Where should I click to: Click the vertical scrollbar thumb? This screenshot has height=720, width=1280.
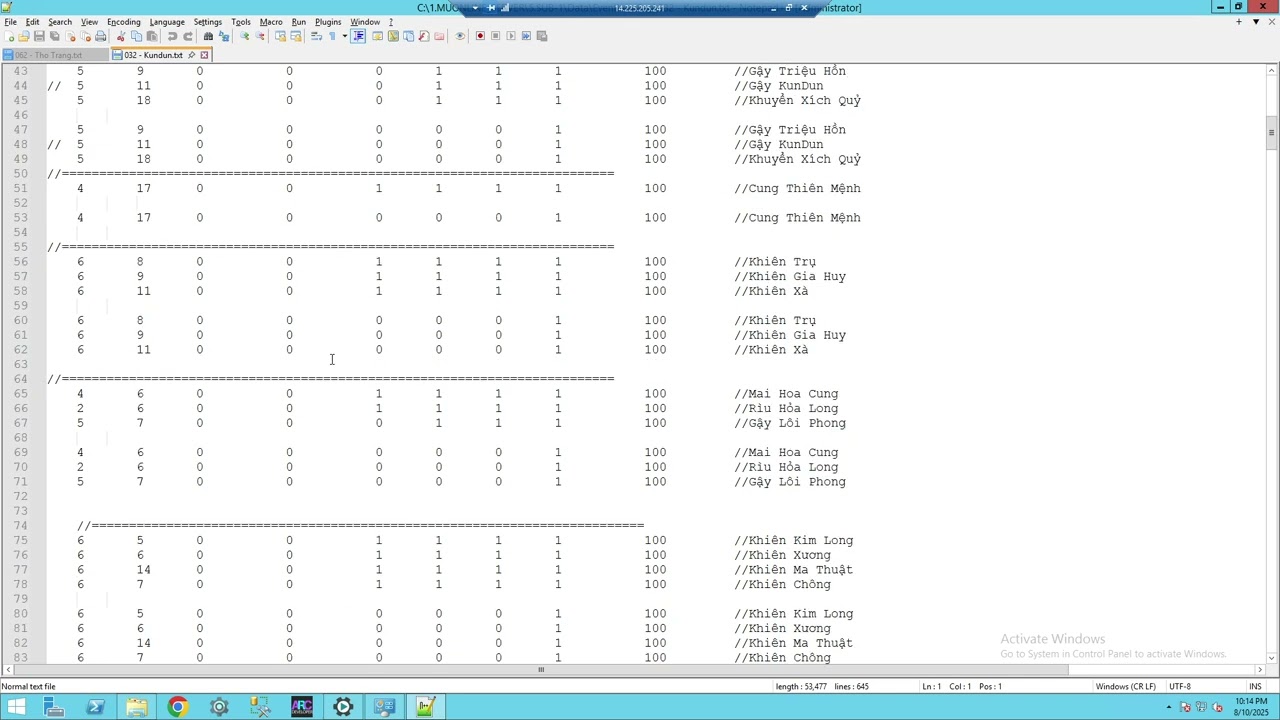1272,133
